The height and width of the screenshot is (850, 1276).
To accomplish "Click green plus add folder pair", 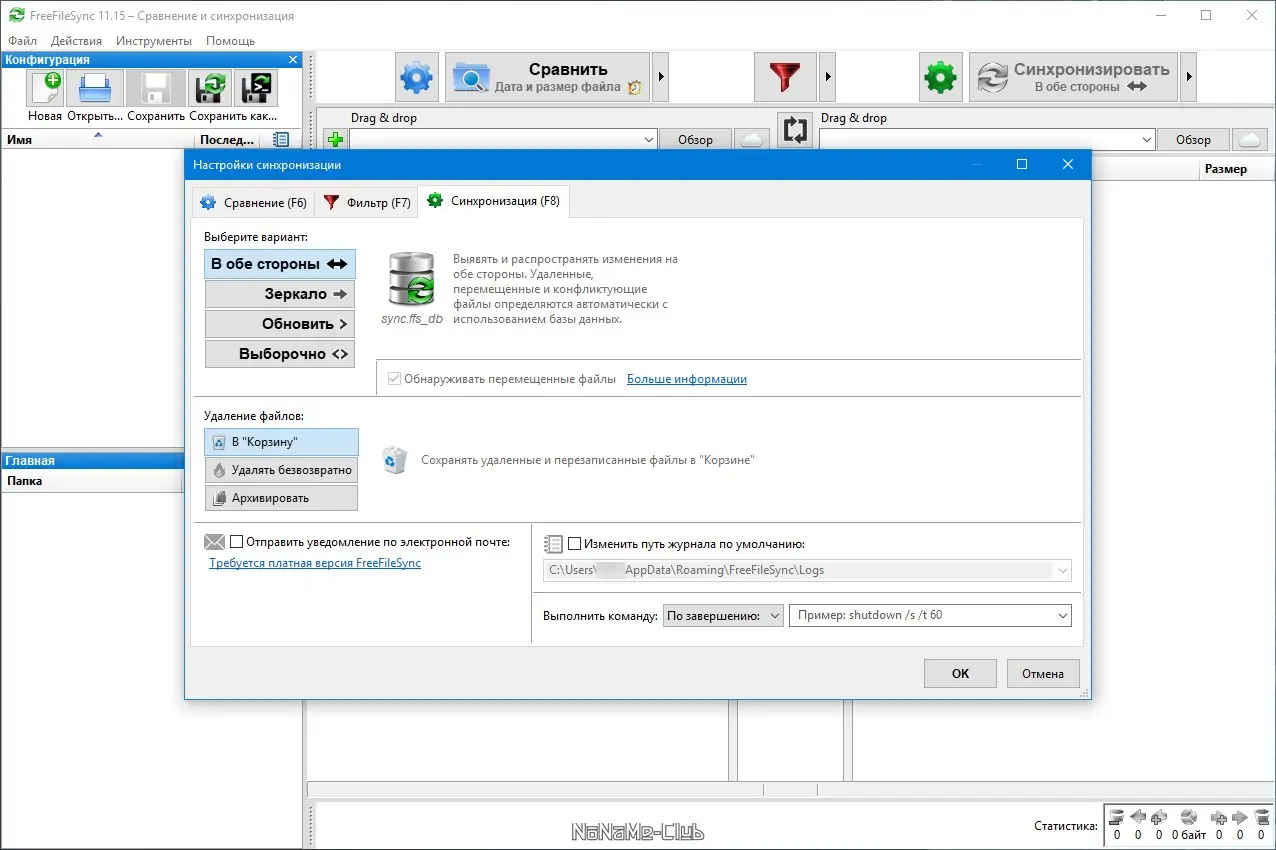I will 335,140.
